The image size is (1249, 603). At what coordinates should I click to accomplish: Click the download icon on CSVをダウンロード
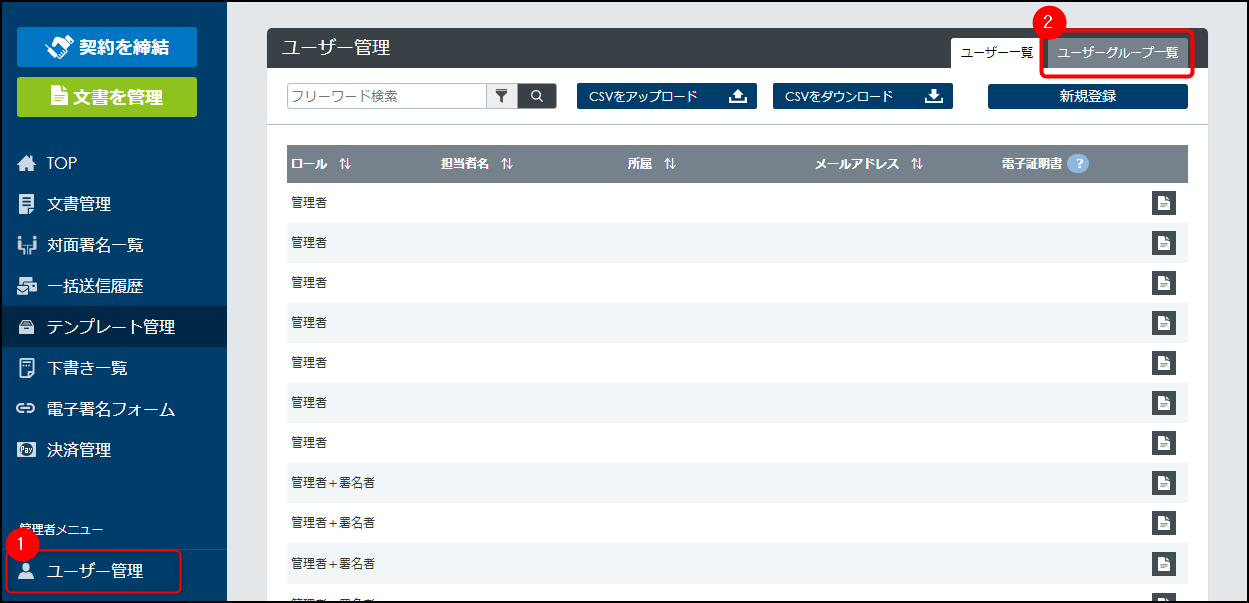pos(934,96)
